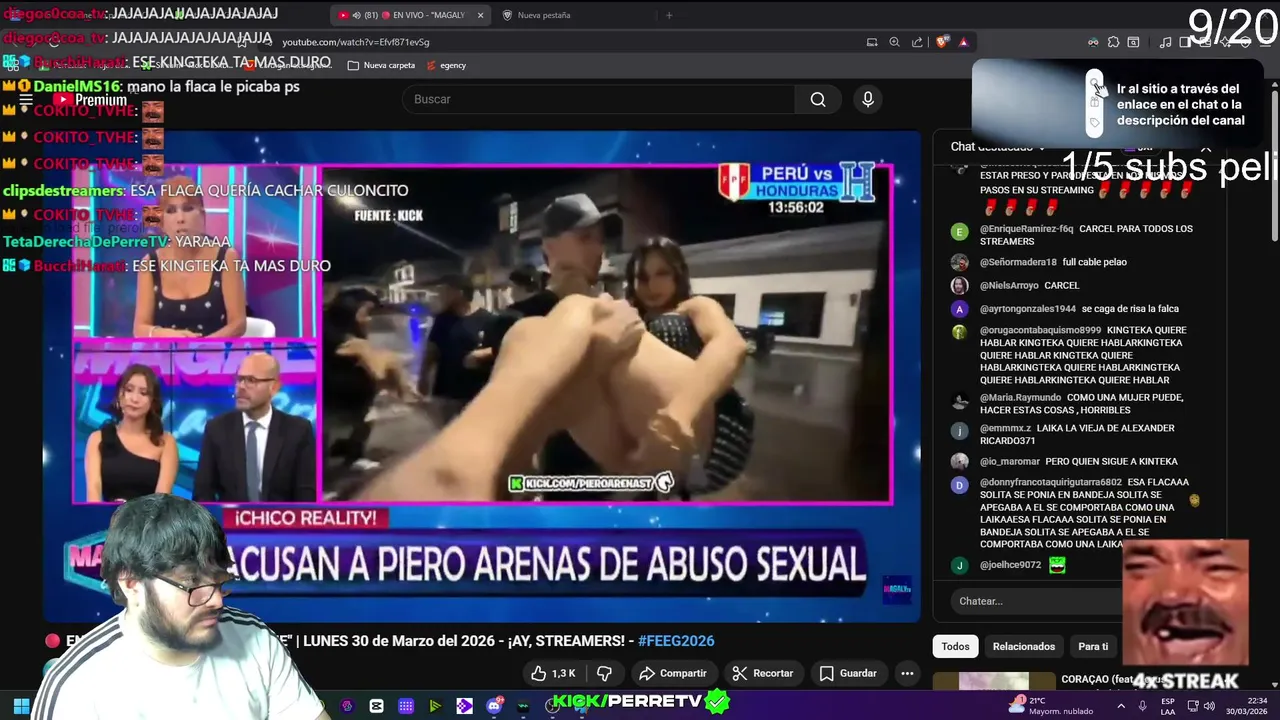The width and height of the screenshot is (1280, 720).
Task: Show hidden tray icons chevron
Action: pos(1120,706)
